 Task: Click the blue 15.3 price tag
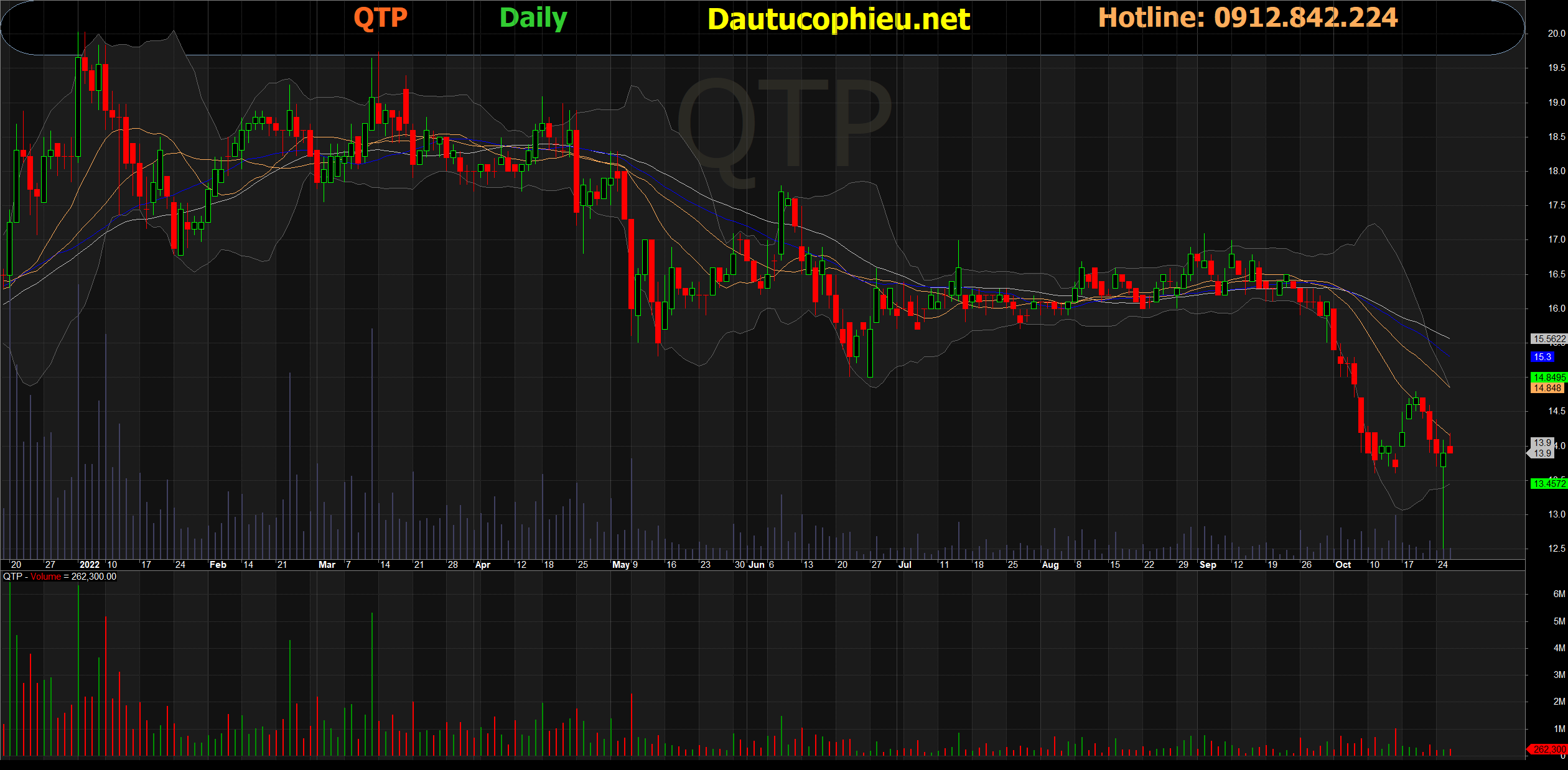(1542, 357)
